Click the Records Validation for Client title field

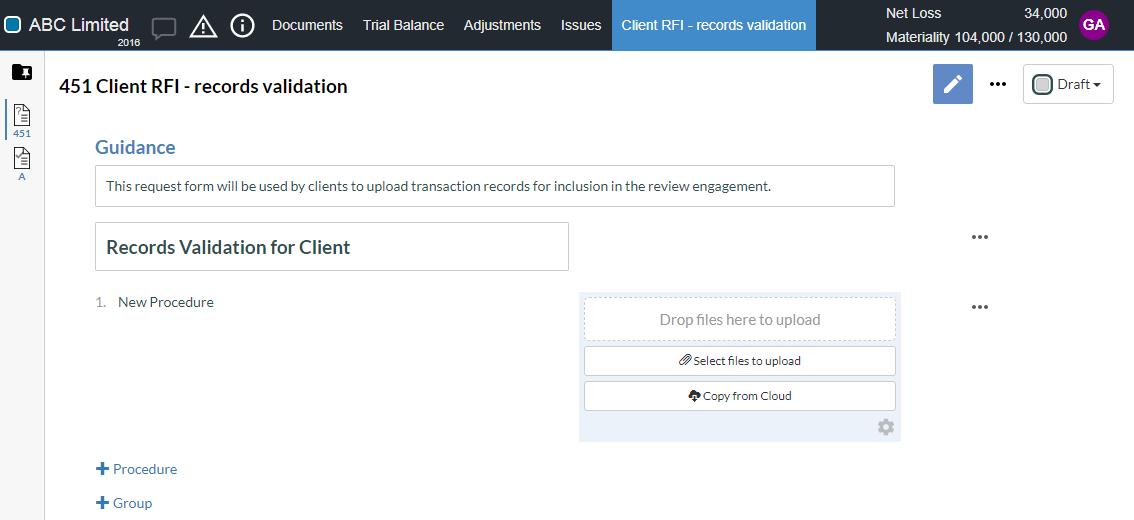click(x=331, y=247)
